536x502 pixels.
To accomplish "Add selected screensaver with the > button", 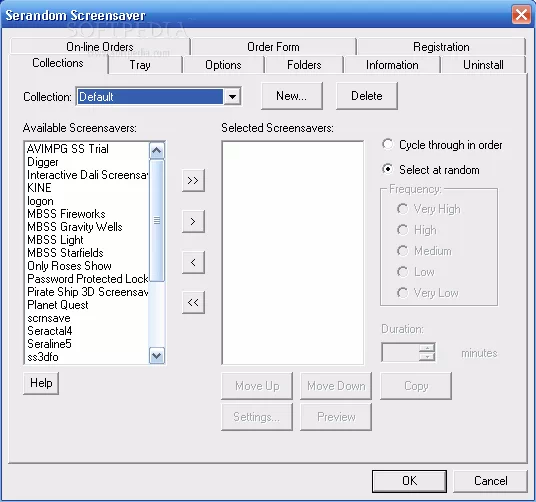I will coord(193,221).
